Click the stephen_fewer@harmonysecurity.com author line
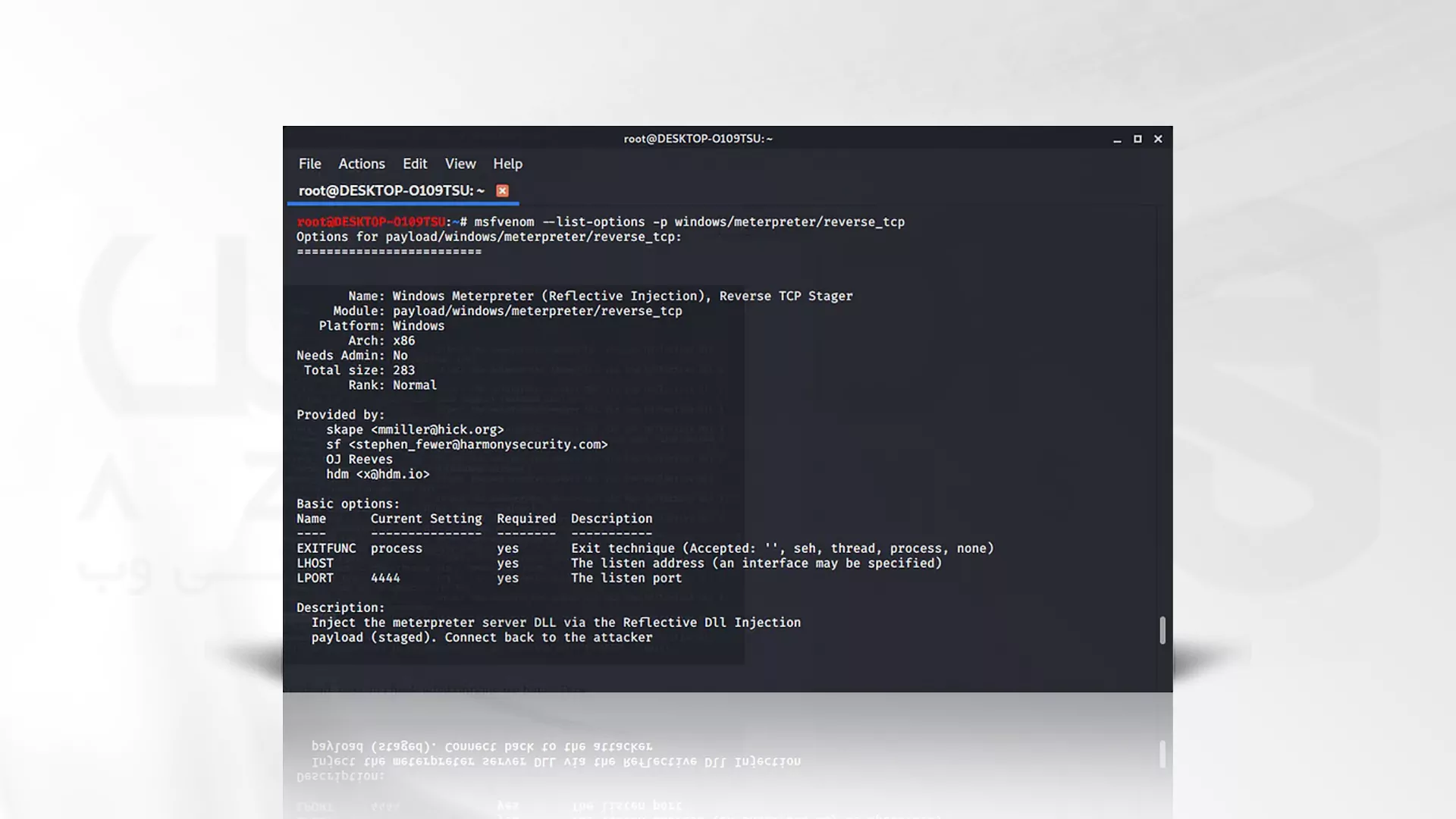 [x=467, y=444]
